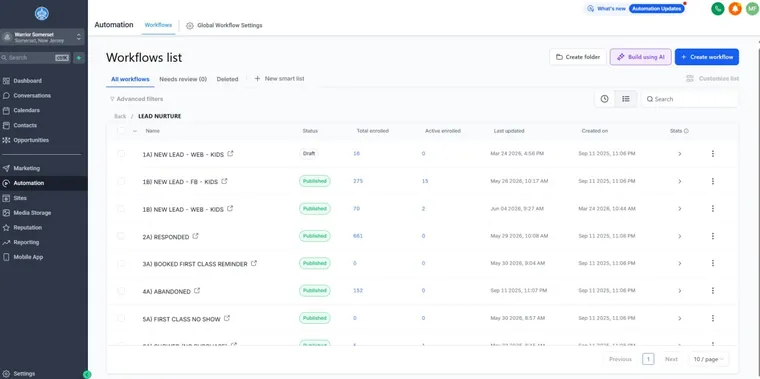
Task: Switch to list view icon
Action: tap(626, 99)
